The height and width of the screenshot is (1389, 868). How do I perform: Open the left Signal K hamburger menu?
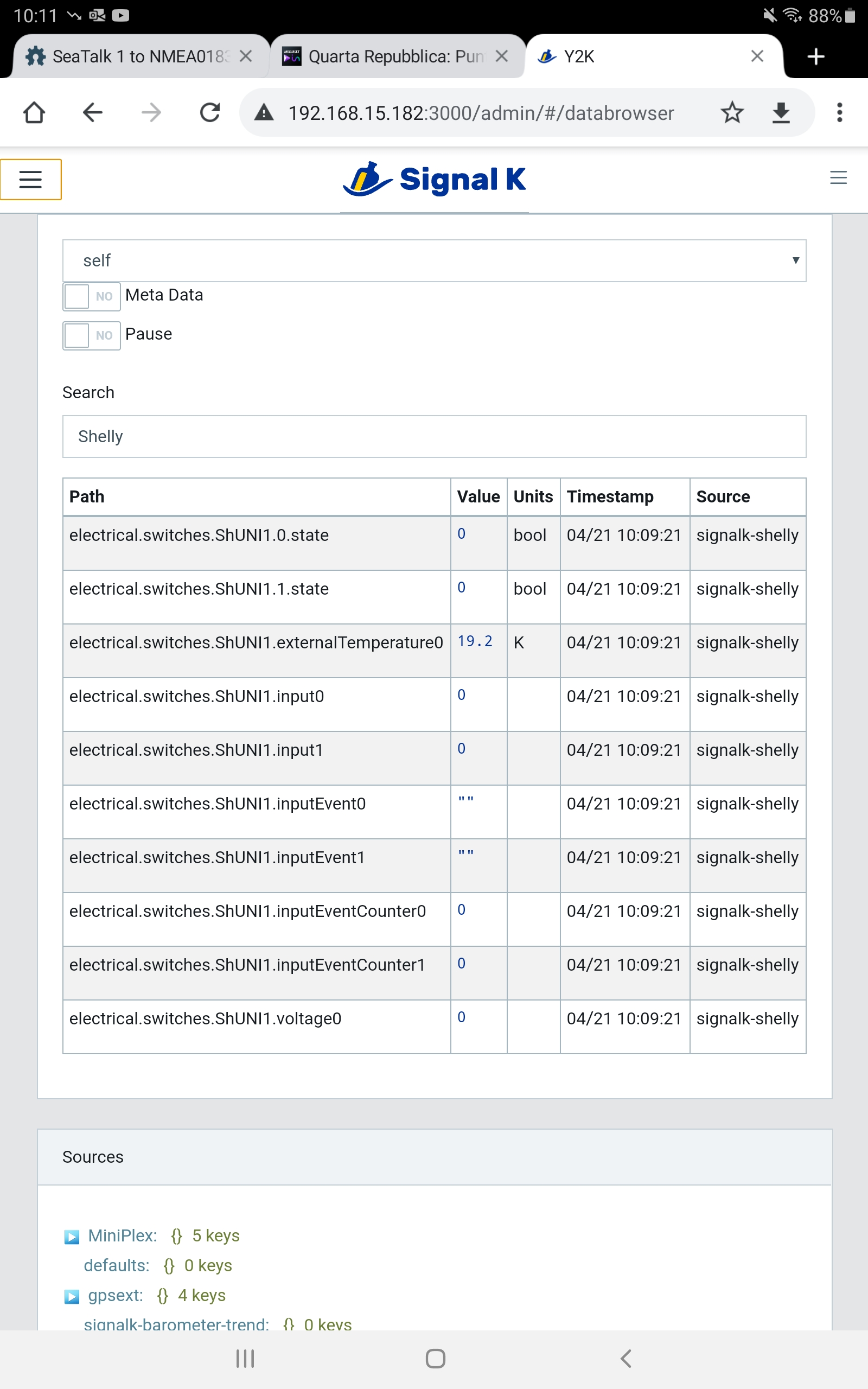(30, 179)
